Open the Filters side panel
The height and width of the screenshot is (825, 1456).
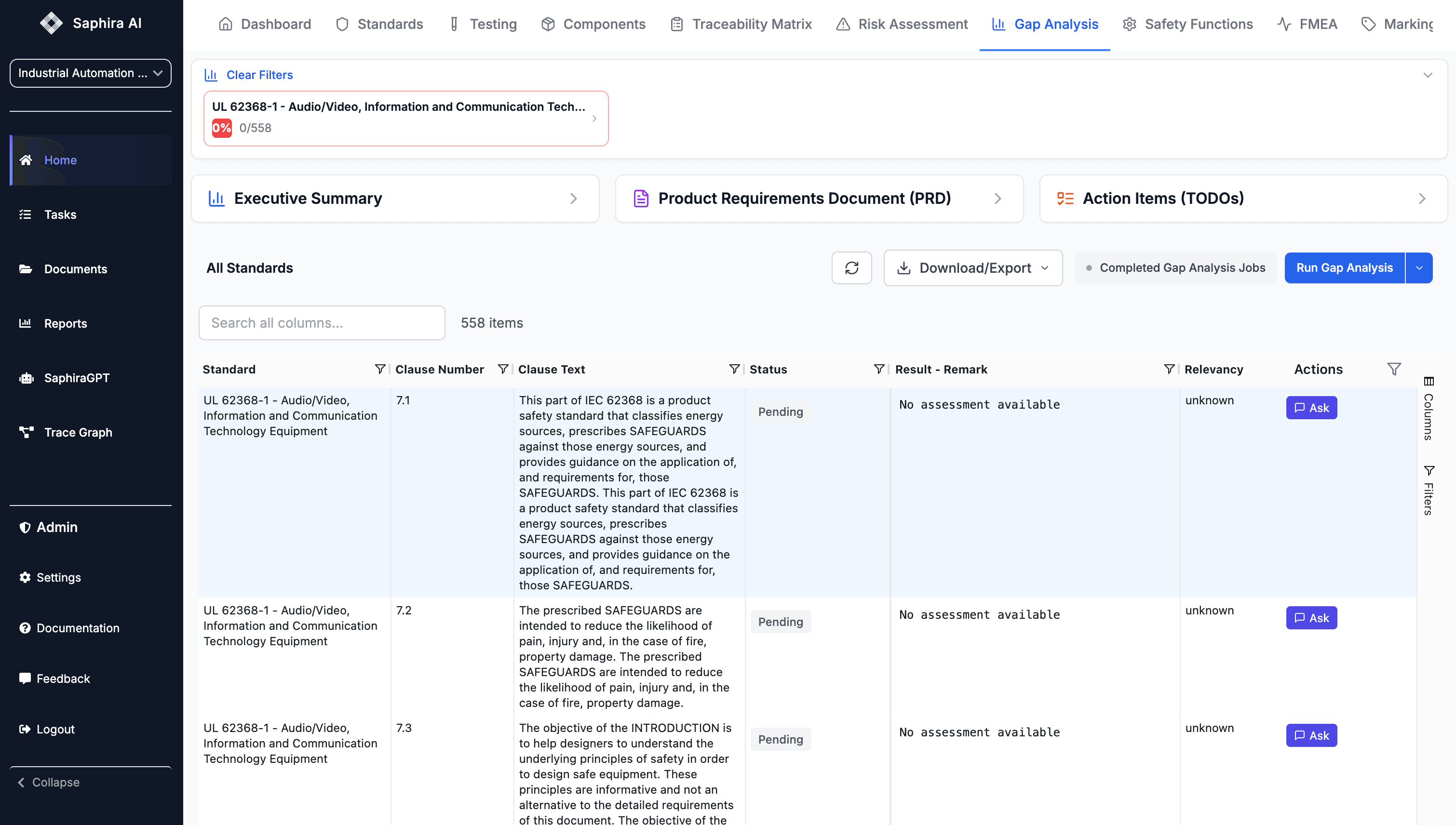coord(1428,490)
